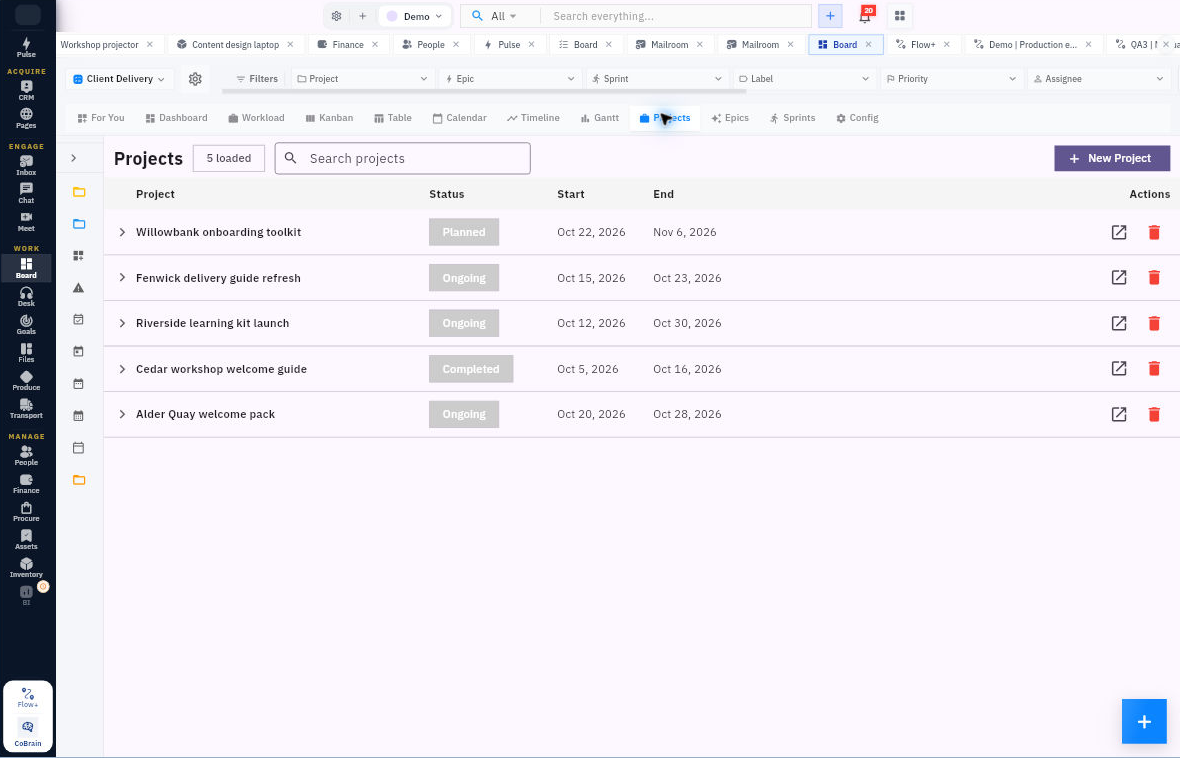Open the Sprint filter dropdown
This screenshot has height=758, width=1180.
(657, 78)
